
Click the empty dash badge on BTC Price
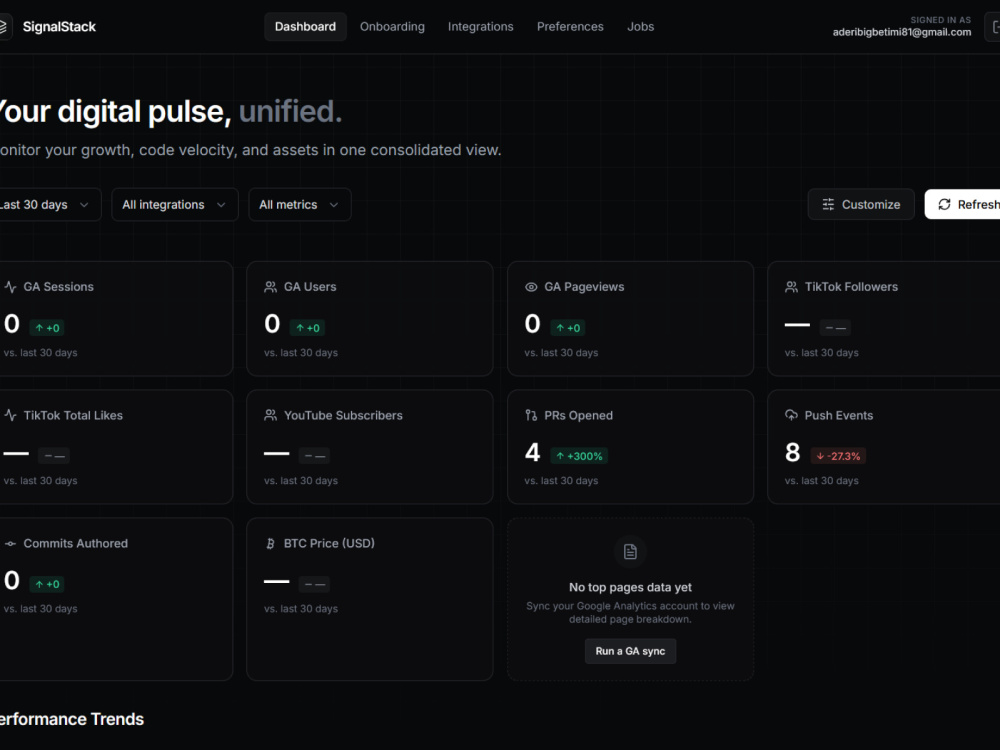click(x=314, y=584)
